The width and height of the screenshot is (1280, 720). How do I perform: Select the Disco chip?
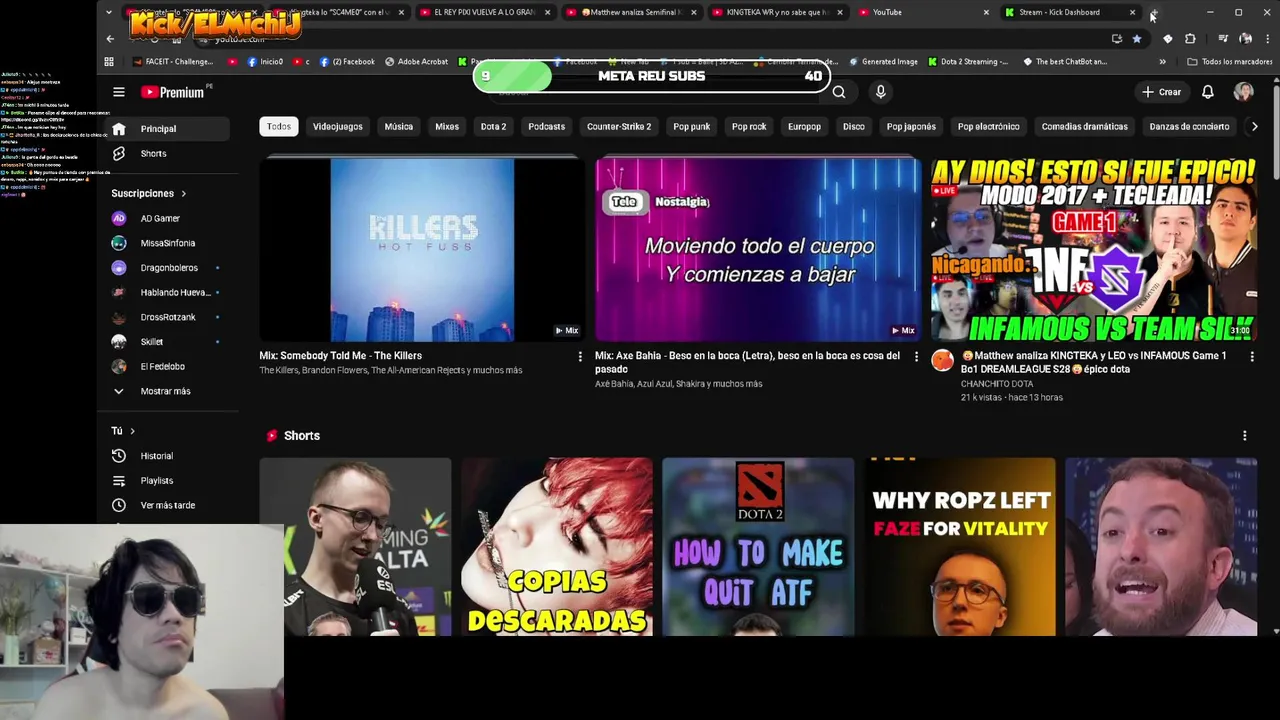click(x=854, y=127)
